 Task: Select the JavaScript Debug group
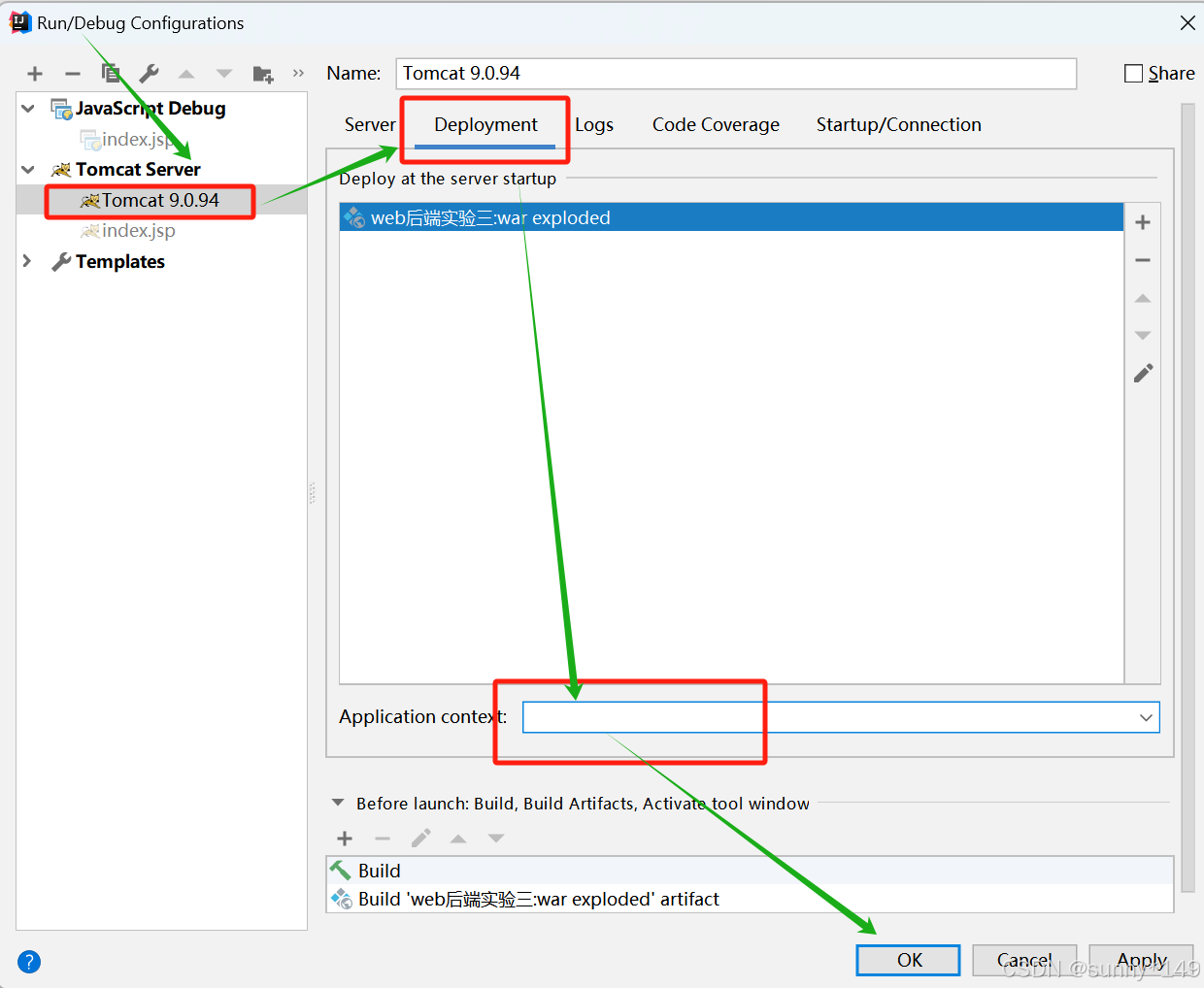[x=150, y=109]
